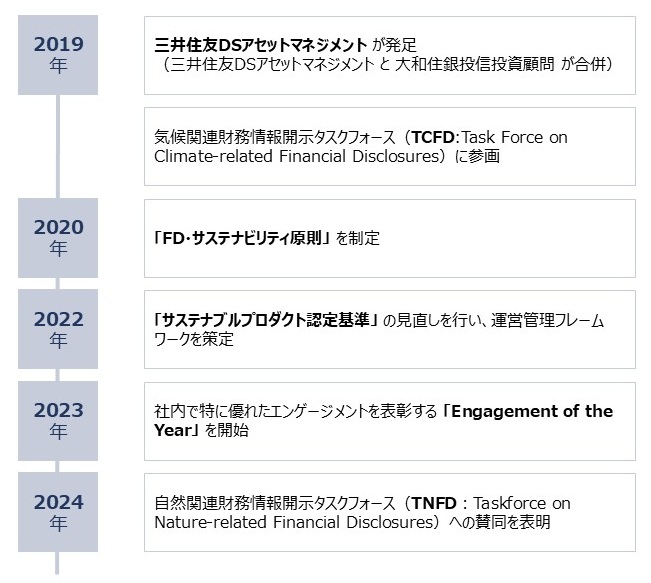Click the を制定 text in 2020 box
The image size is (651, 583).
[358, 239]
